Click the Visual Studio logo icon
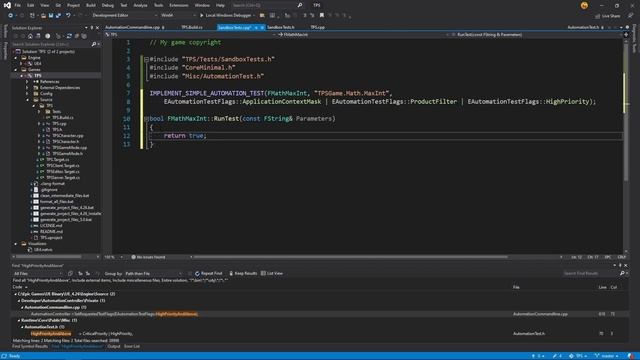This screenshot has height=360, width=640. (x=7, y=5)
